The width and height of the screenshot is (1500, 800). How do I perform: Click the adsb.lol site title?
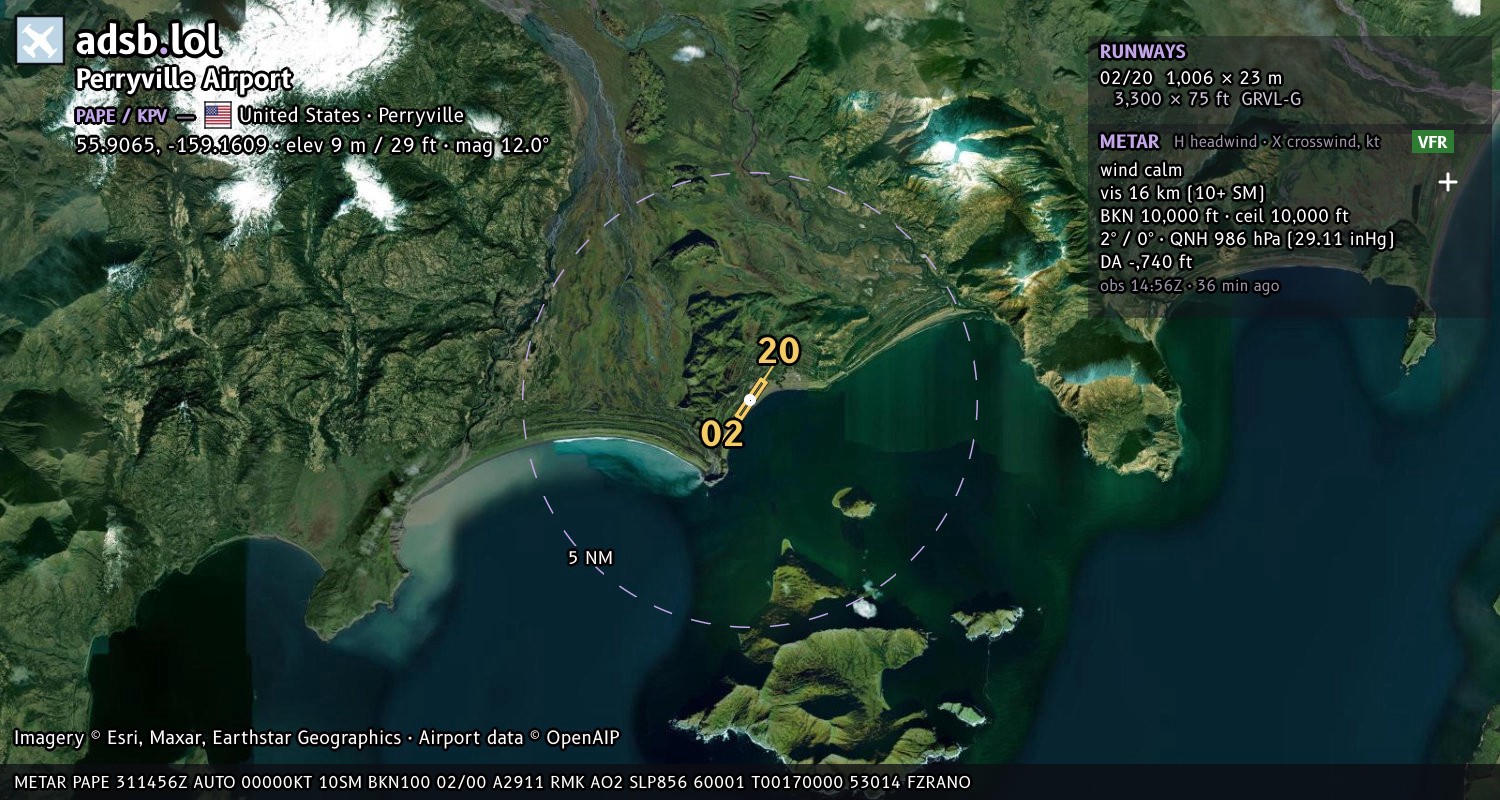click(x=148, y=40)
